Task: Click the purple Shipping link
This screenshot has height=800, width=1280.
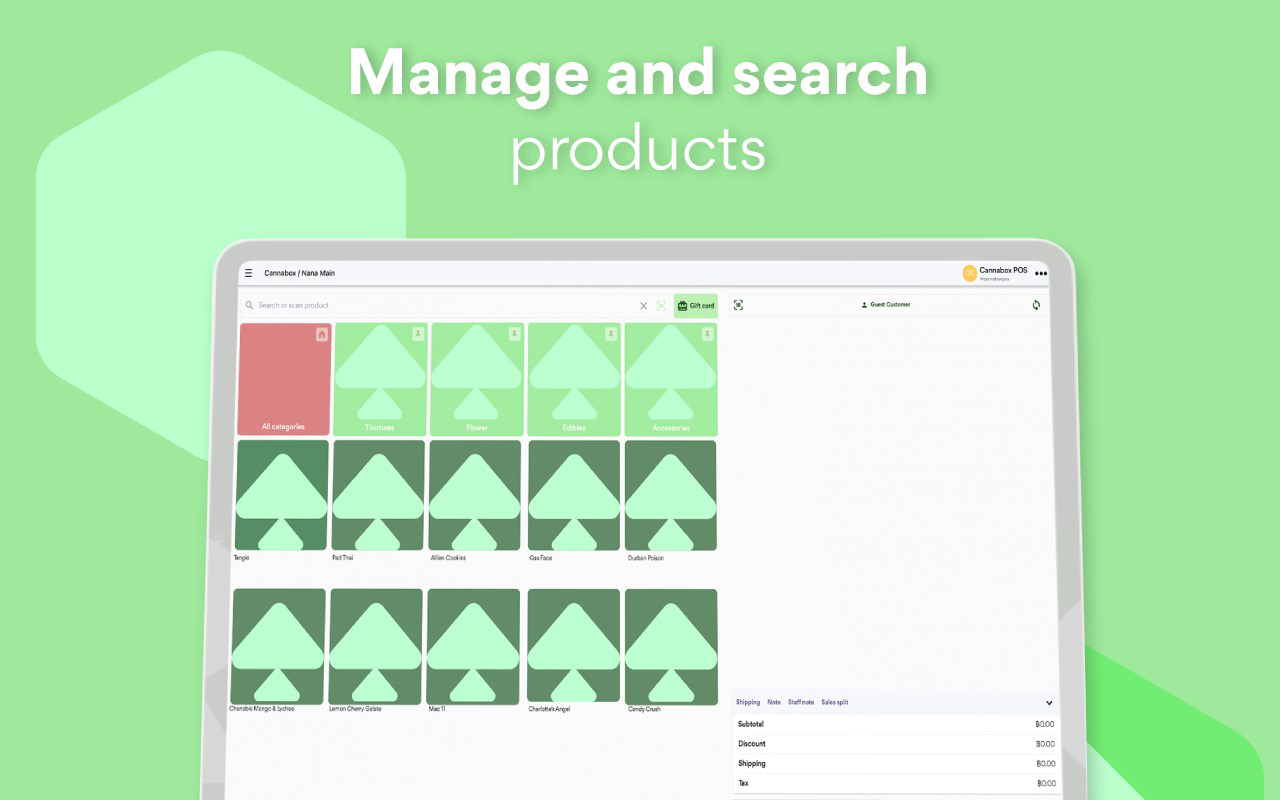Action: coord(748,702)
